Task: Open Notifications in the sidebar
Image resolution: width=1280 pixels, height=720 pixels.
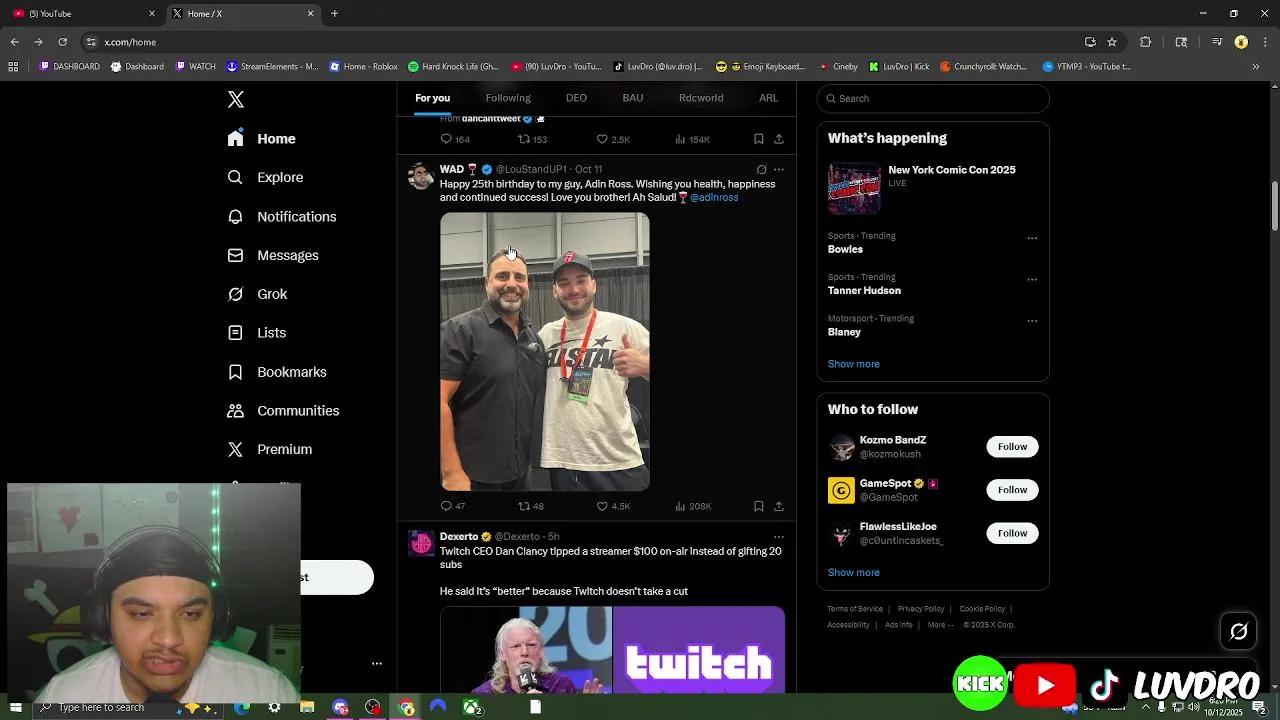Action: click(282, 216)
